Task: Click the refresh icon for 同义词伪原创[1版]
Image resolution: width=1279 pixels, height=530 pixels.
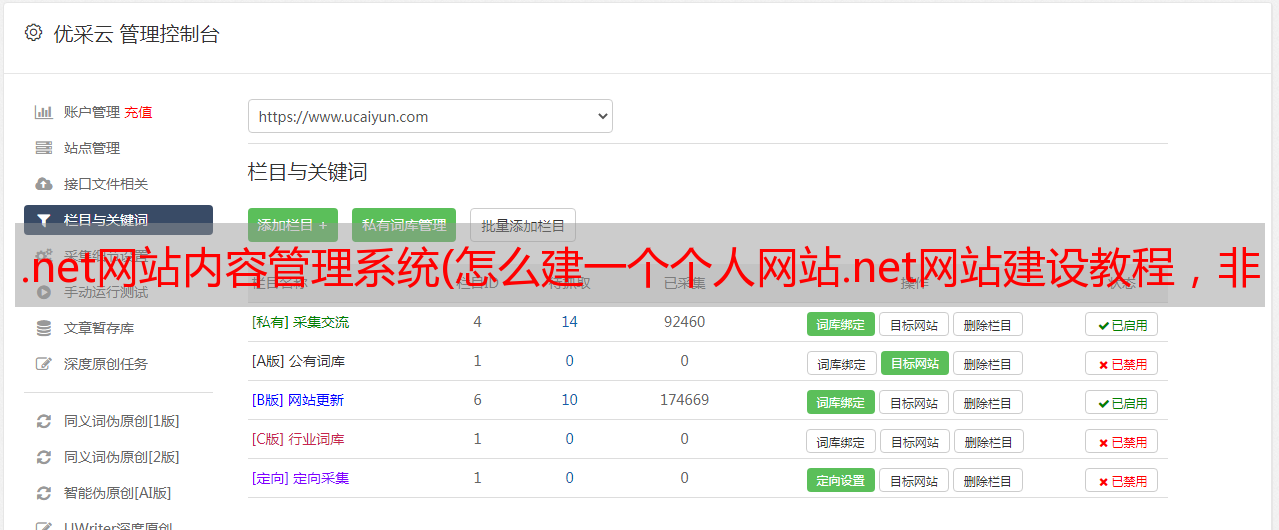Action: point(43,421)
